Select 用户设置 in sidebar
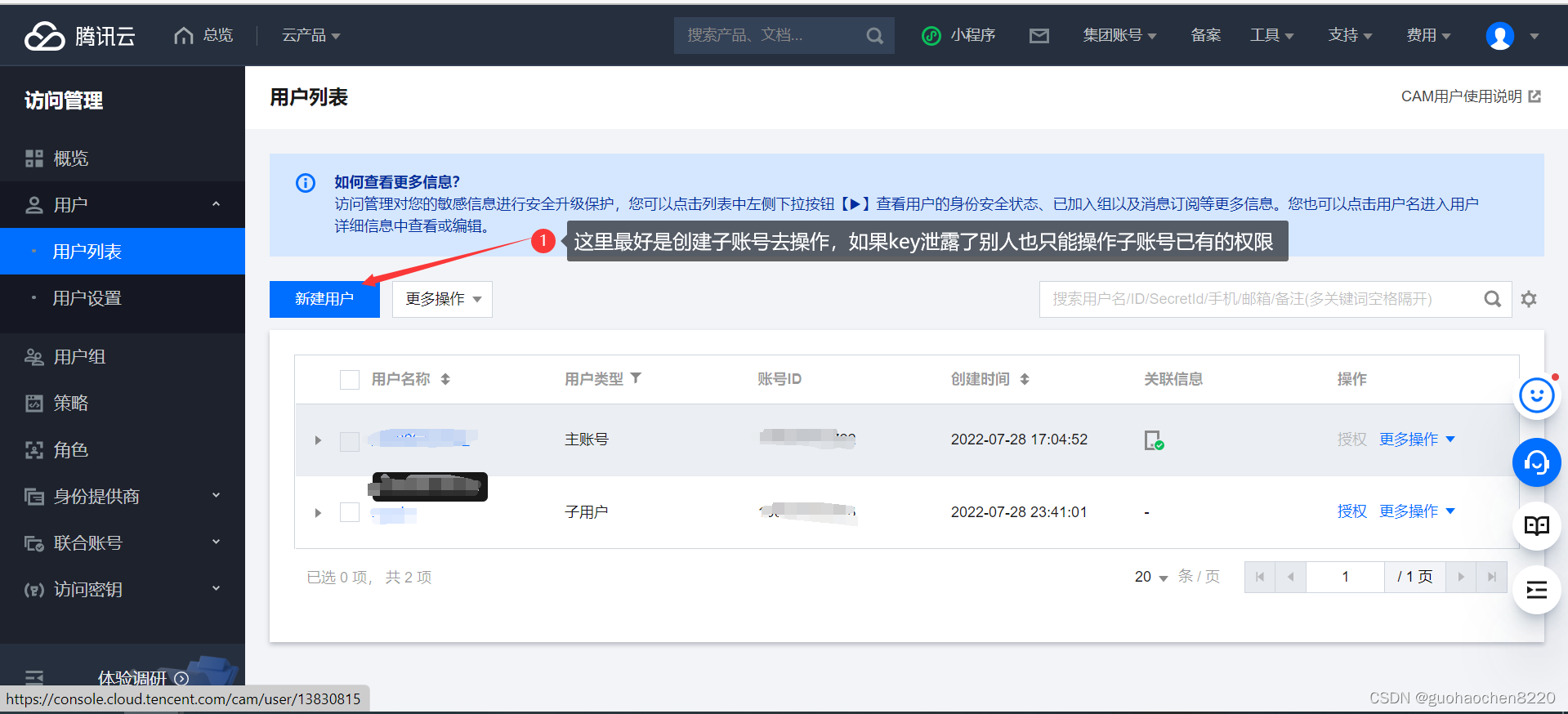1568x714 pixels. tap(123, 298)
